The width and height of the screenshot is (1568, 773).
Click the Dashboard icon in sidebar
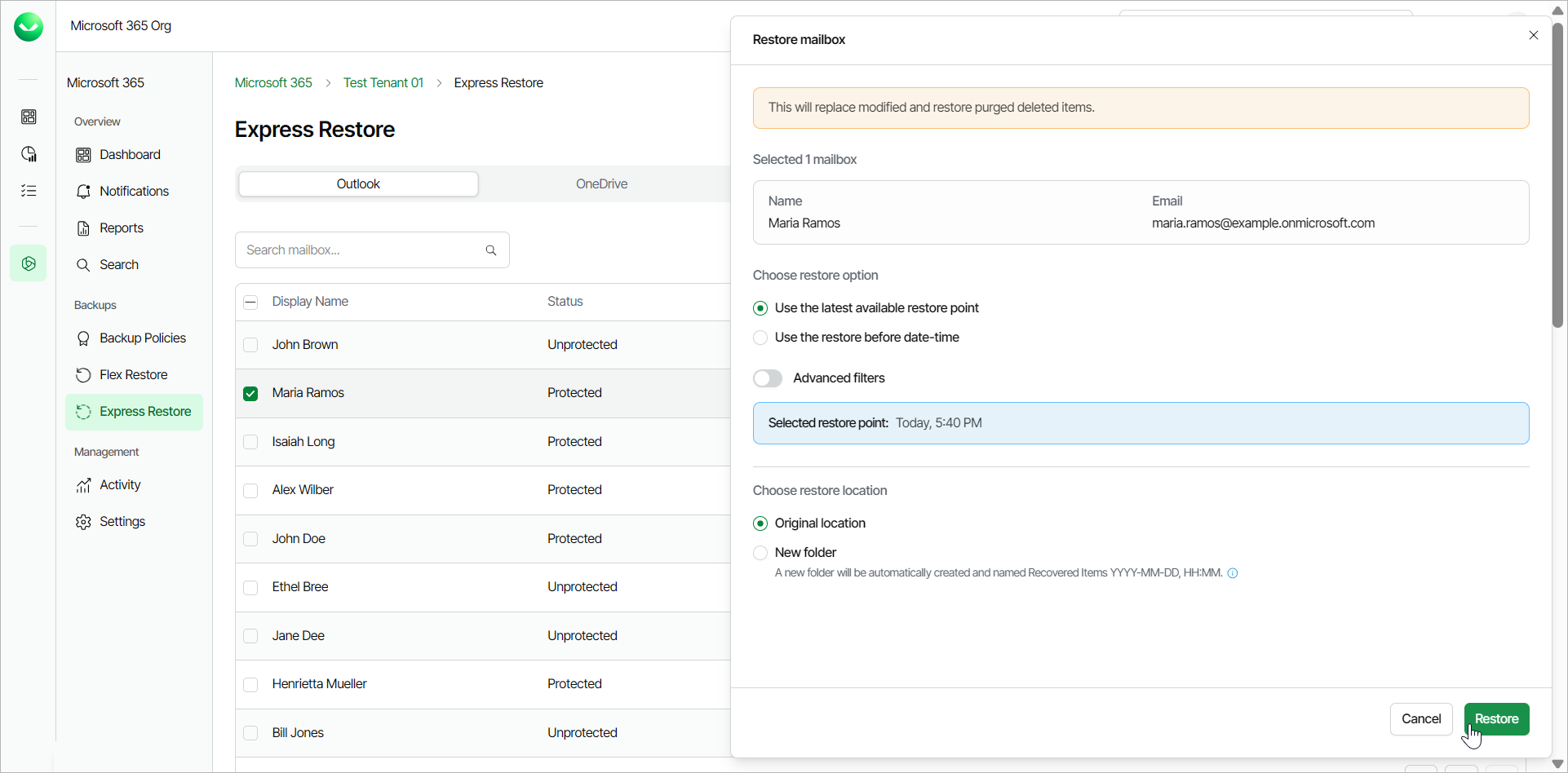(x=83, y=155)
